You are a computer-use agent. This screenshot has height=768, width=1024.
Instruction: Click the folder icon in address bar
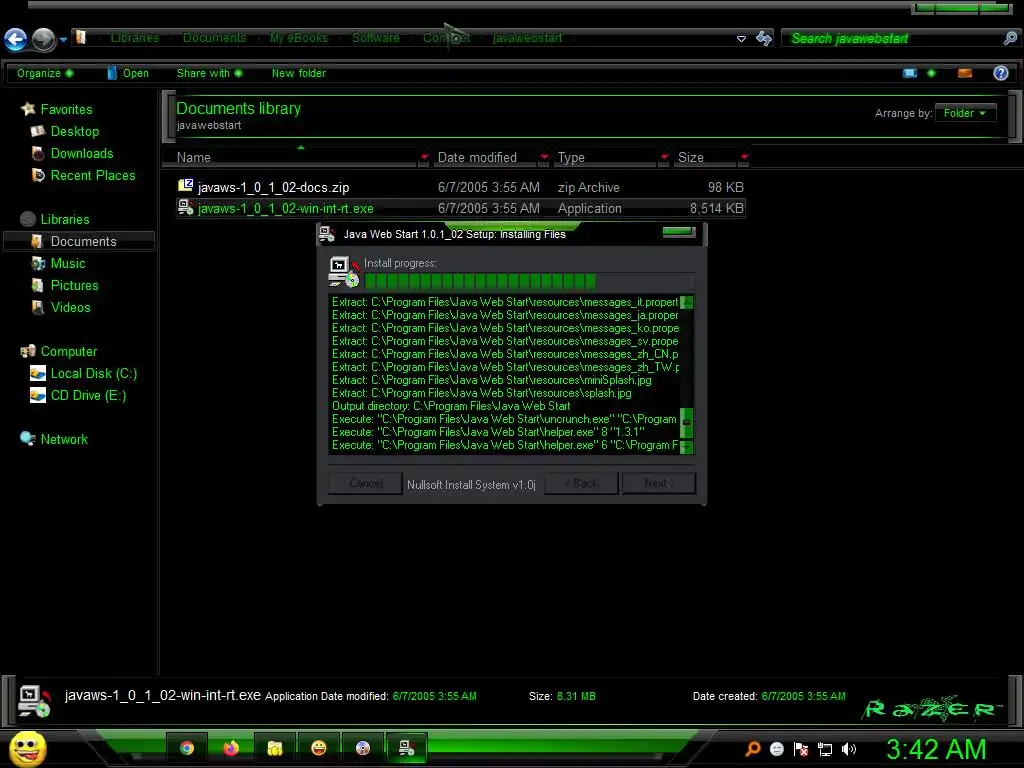pyautogui.click(x=80, y=37)
